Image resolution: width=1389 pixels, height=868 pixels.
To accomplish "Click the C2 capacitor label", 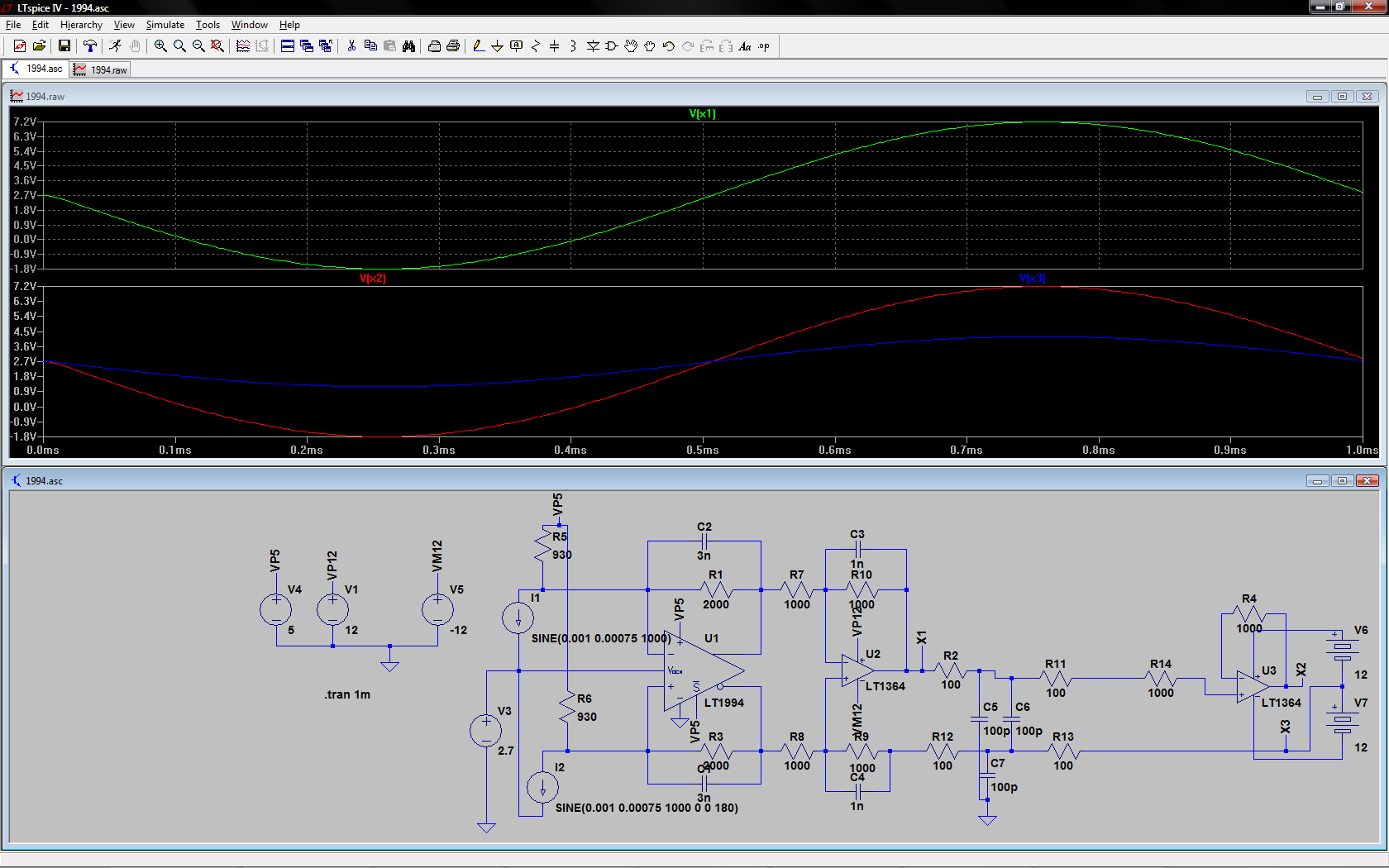I will 704,527.
